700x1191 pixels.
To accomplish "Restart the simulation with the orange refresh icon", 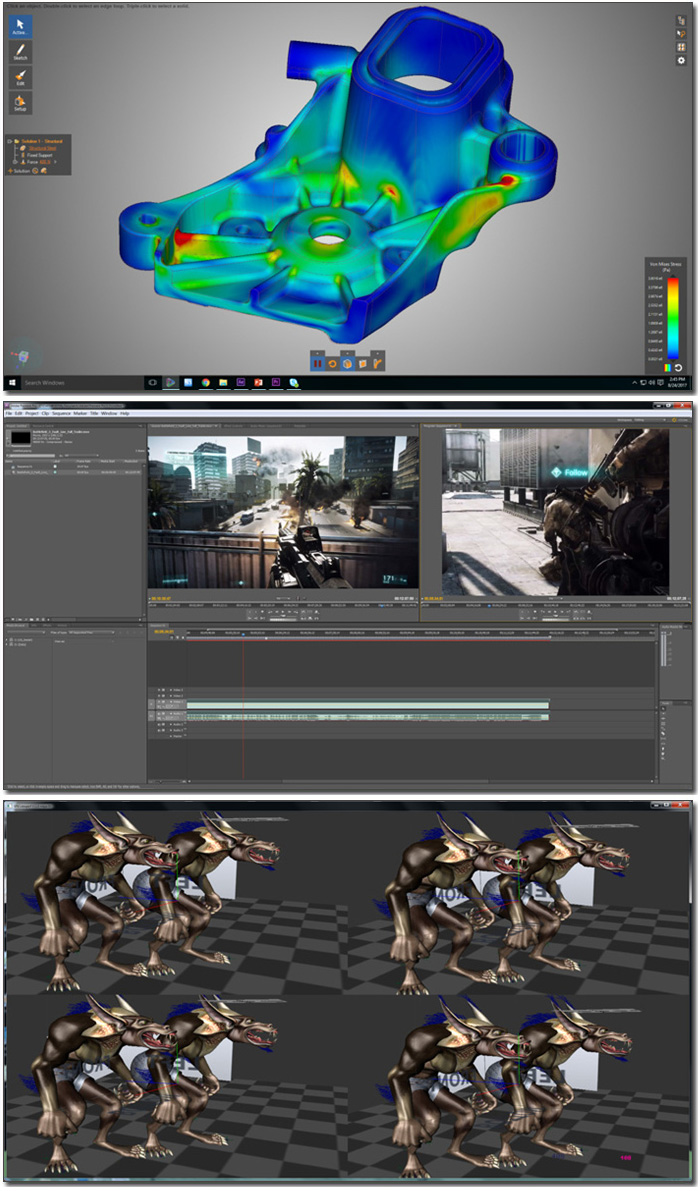I will (333, 363).
